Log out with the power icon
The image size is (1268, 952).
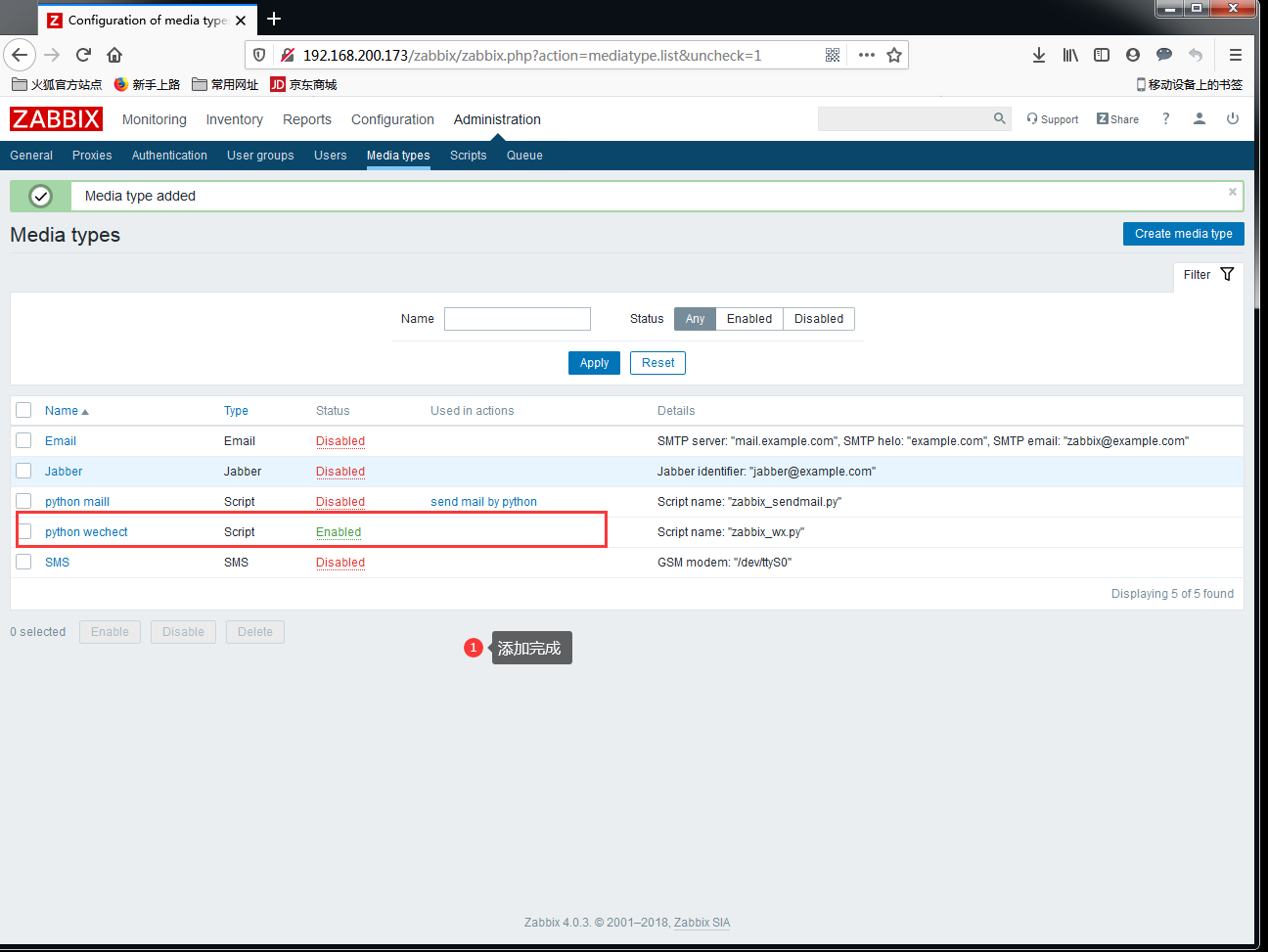1233,118
